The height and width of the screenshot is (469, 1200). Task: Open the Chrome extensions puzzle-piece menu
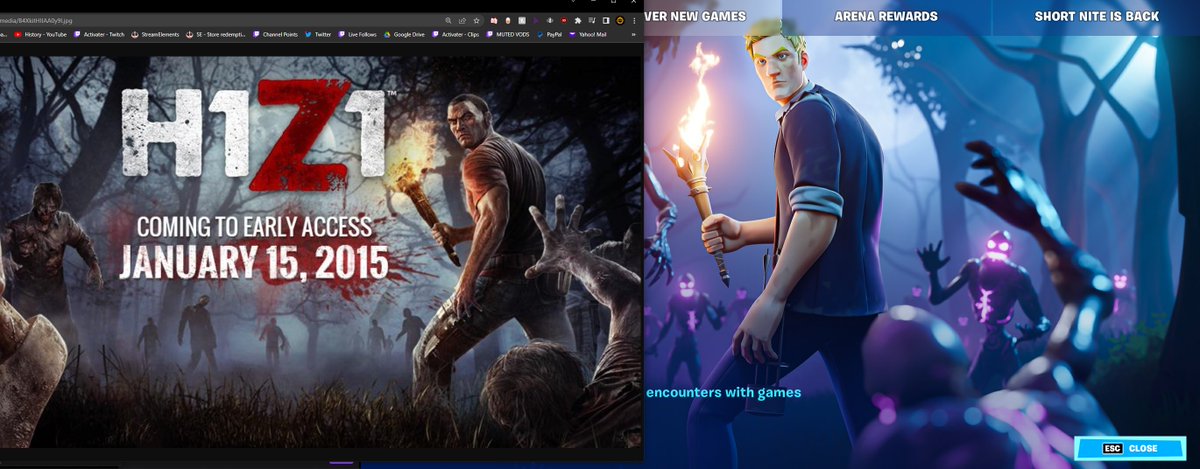[577, 20]
